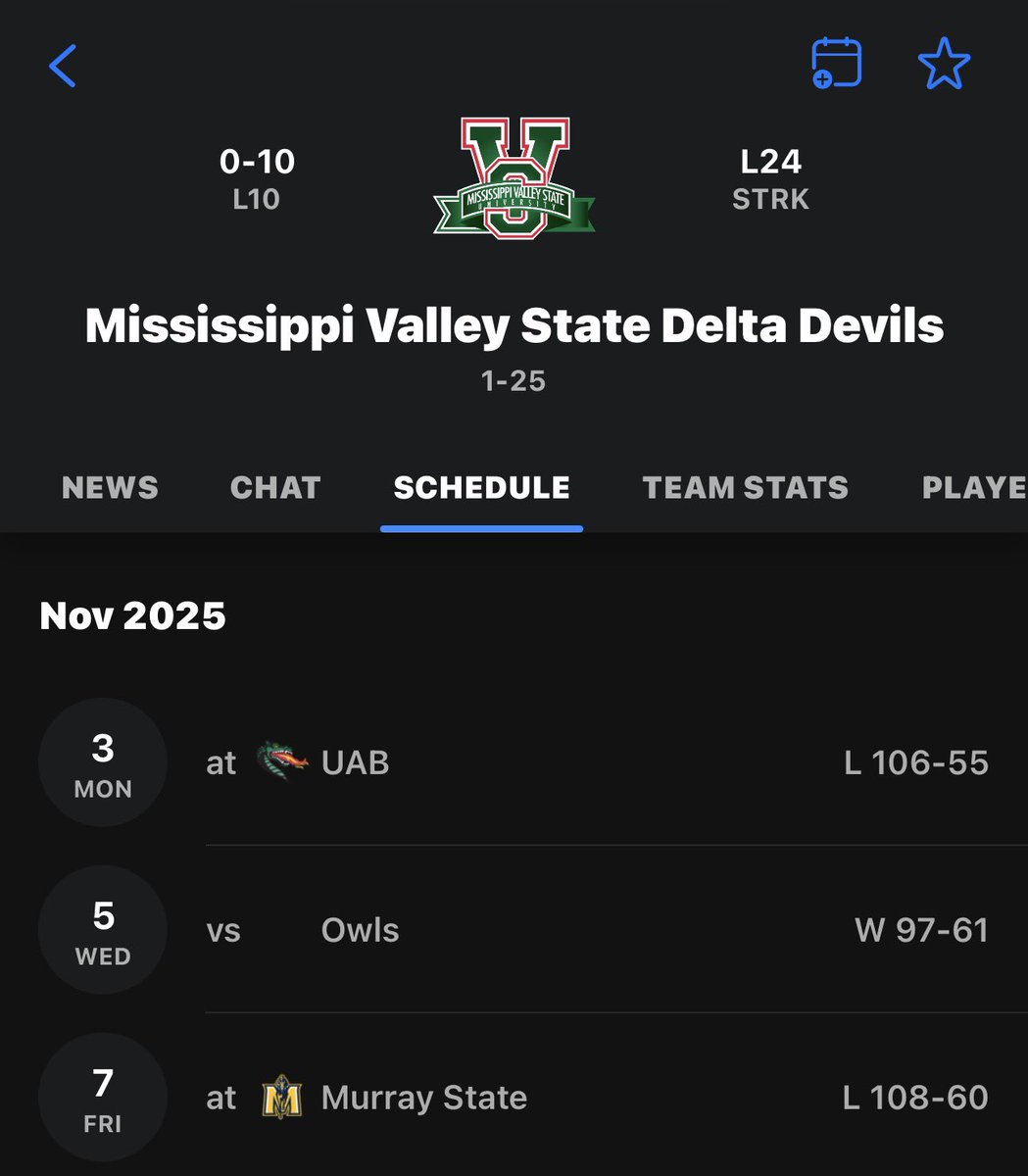1028x1176 pixels.
Task: Switch to the Chat tab
Action: tap(275, 488)
